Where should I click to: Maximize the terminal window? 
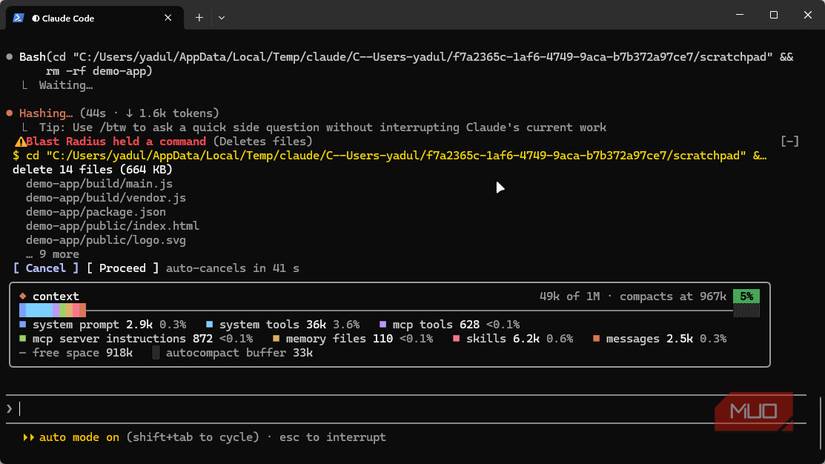773,15
